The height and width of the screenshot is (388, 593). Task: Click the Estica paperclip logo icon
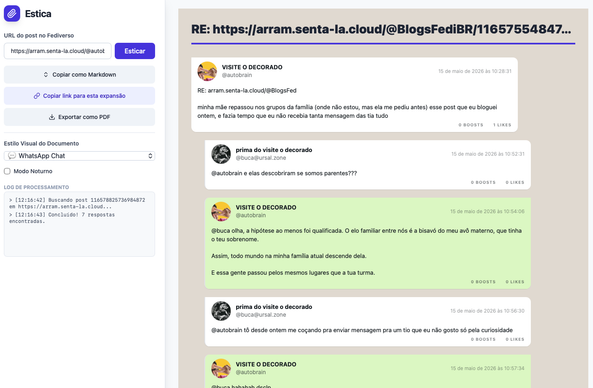[12, 14]
